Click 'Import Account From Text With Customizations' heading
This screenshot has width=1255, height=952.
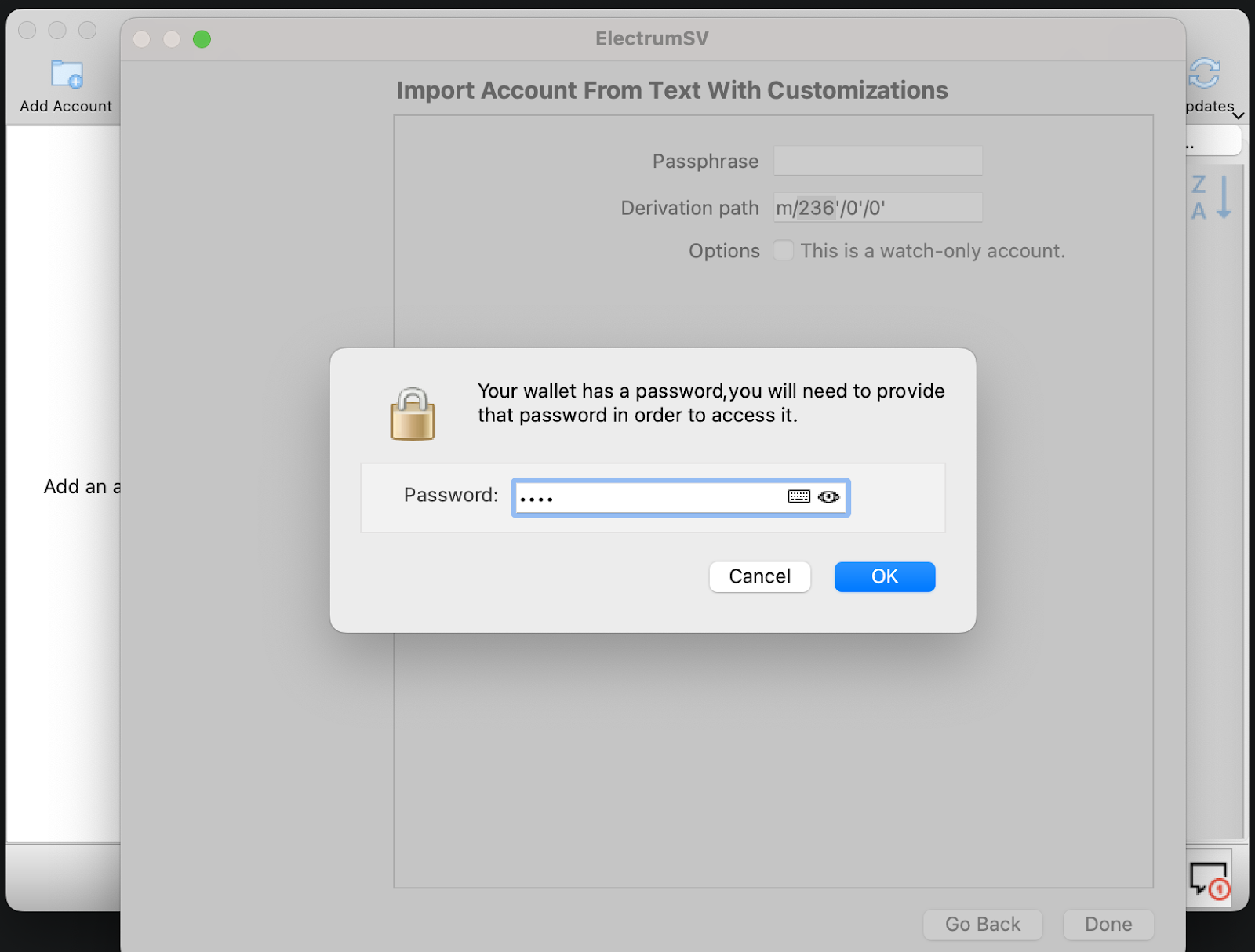pyautogui.click(x=672, y=90)
